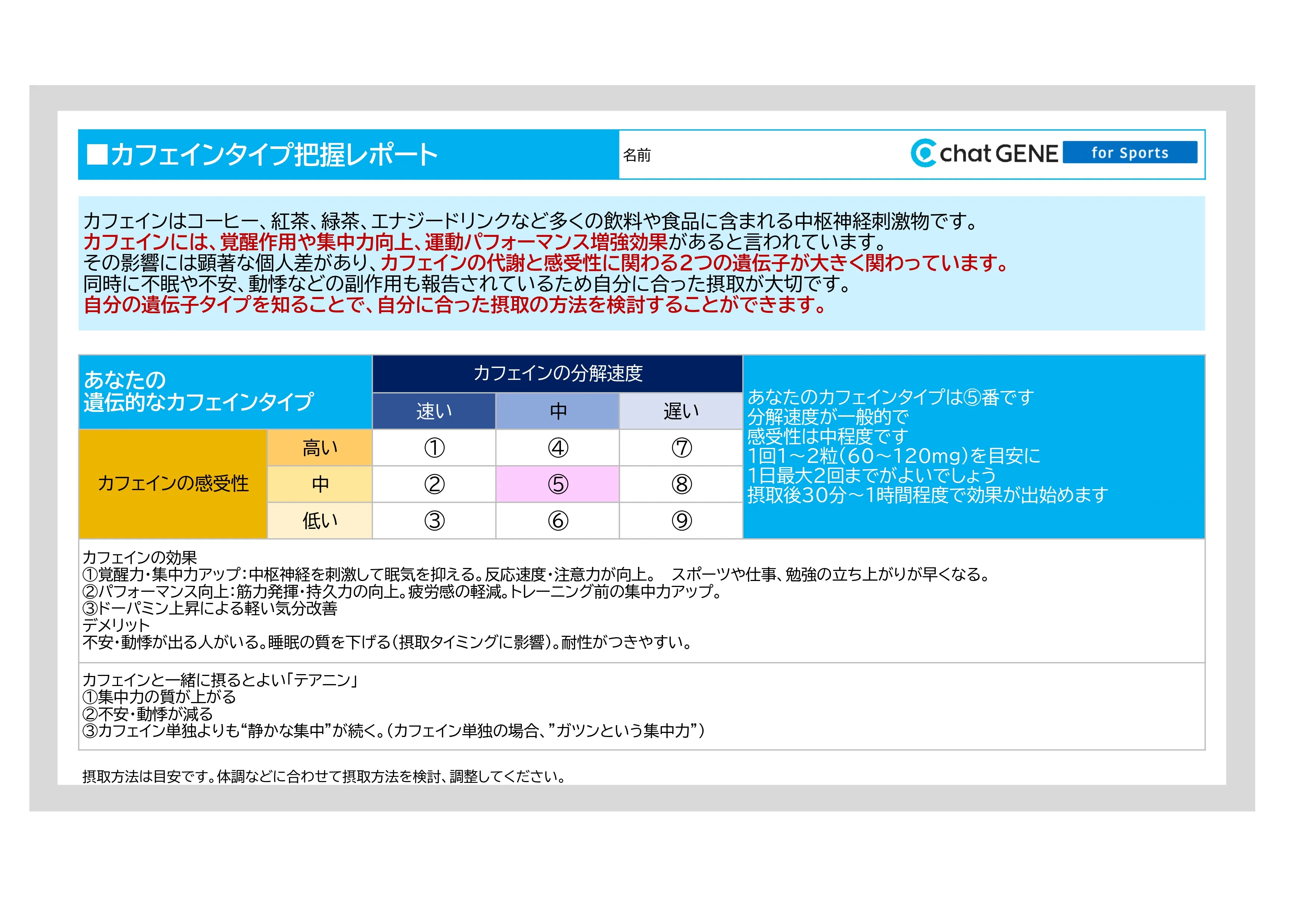1307x924 pixels.
Task: Click the footer note 摂取方法は目安です
Action: pyautogui.click(x=324, y=777)
